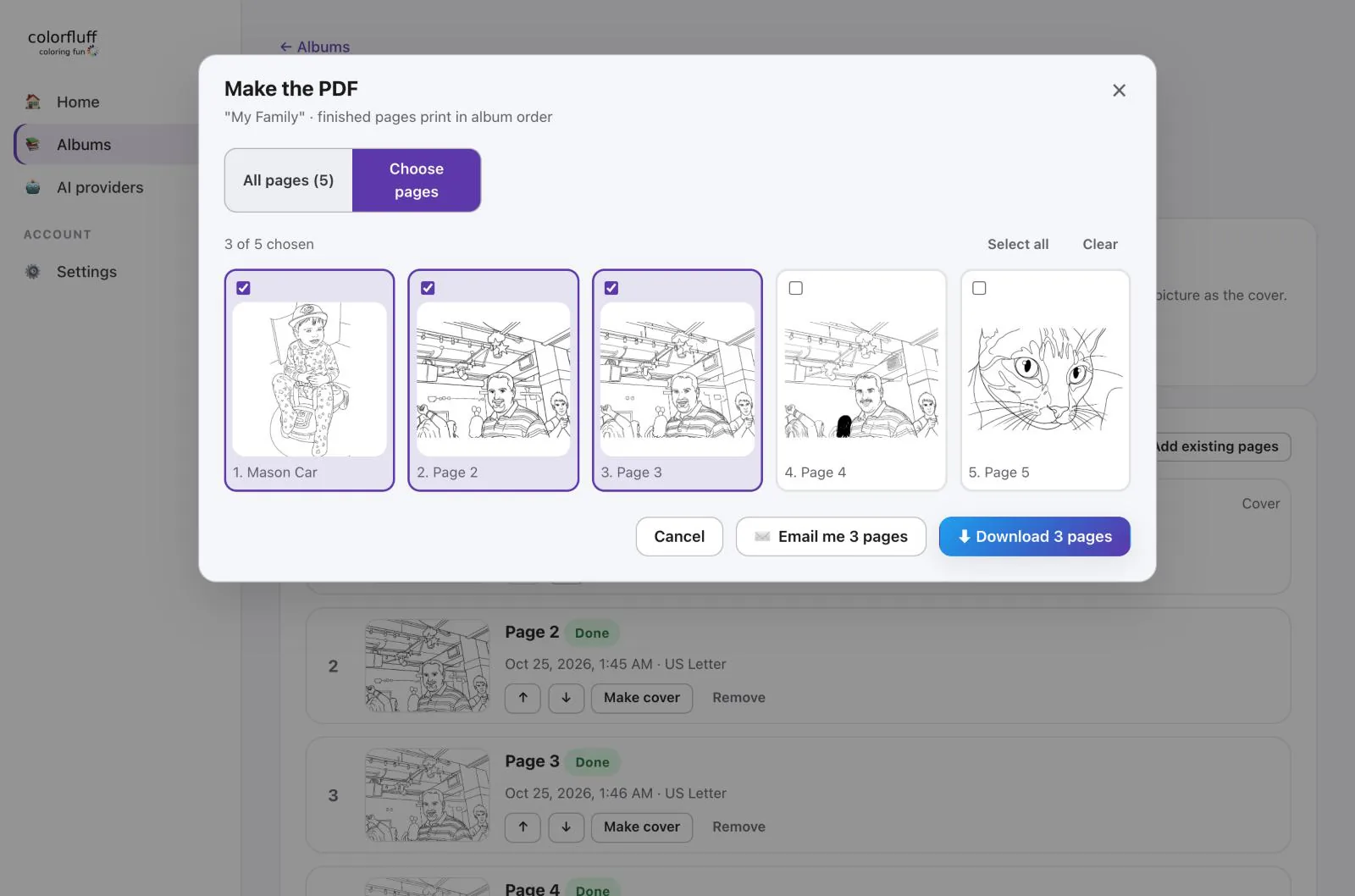
Task: Open AI providers in the sidebar
Action: click(100, 187)
